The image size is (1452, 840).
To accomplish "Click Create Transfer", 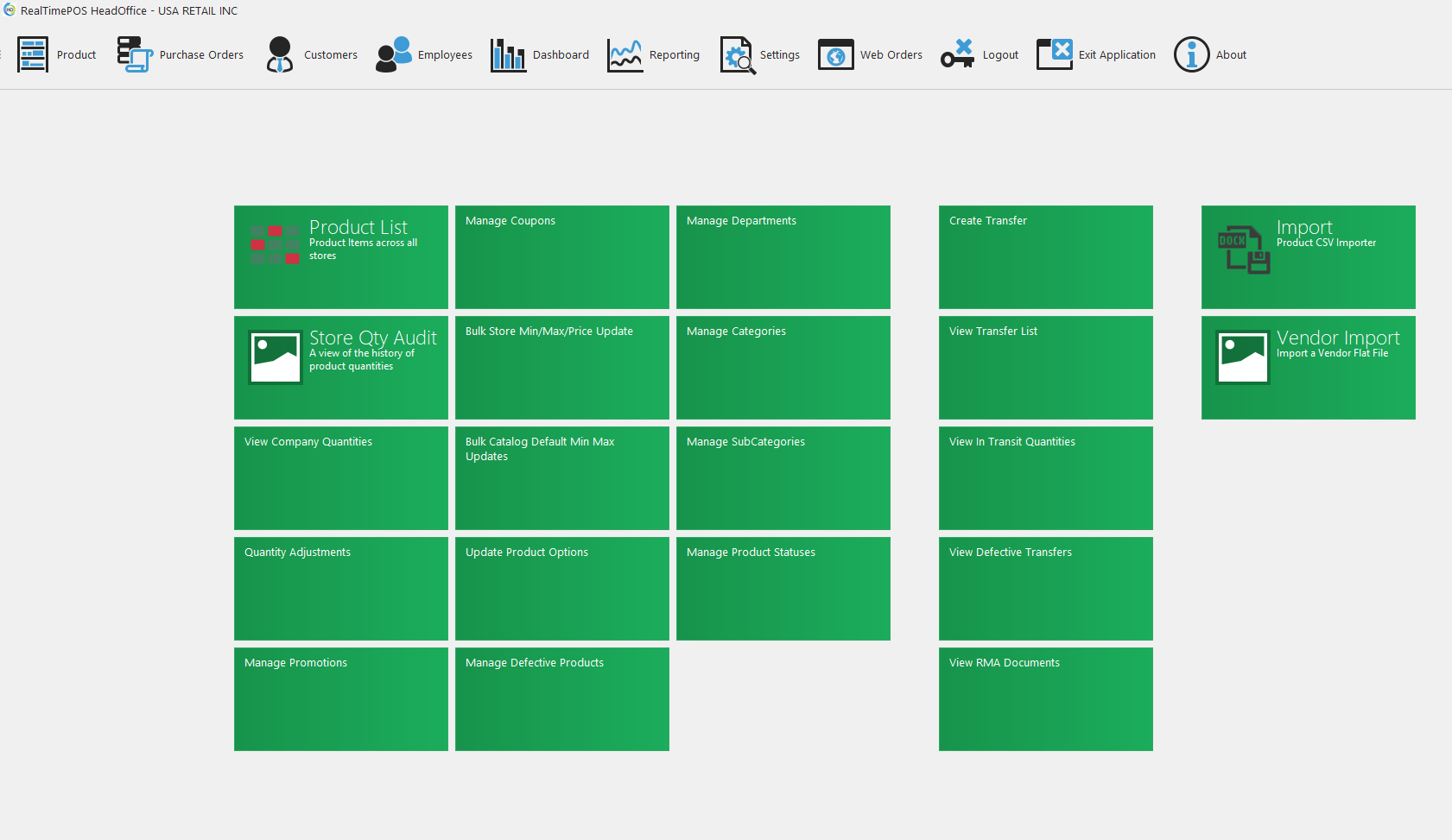I will 1045,256.
